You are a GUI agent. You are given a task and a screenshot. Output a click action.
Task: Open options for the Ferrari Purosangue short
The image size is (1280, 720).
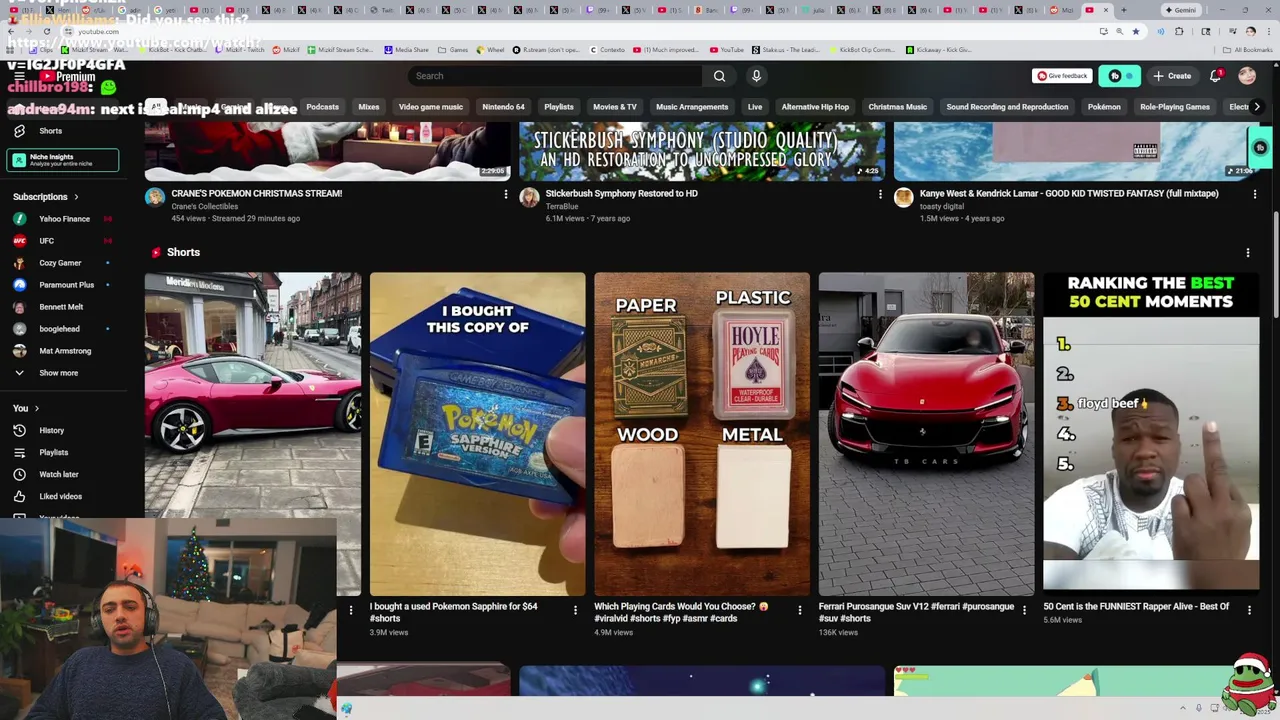(x=1024, y=609)
